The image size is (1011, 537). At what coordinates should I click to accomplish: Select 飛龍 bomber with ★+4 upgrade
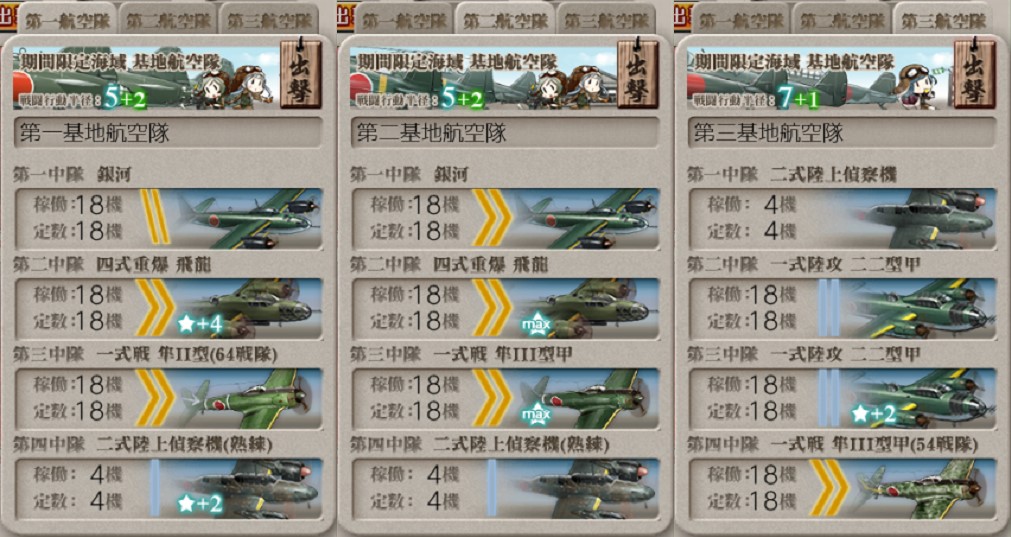tap(168, 309)
